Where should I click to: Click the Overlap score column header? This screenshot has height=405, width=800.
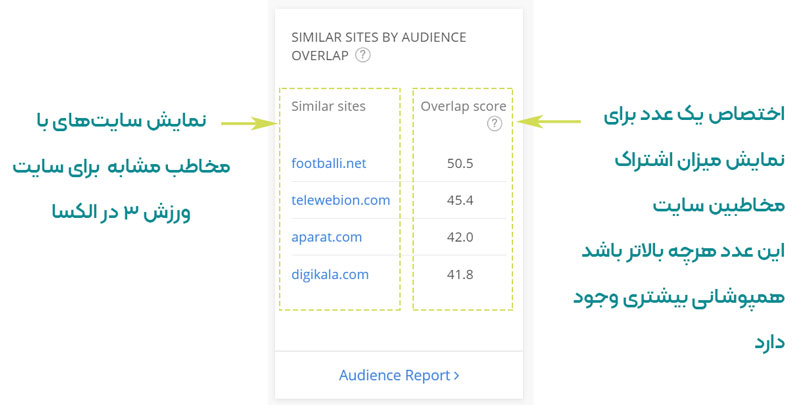[463, 106]
